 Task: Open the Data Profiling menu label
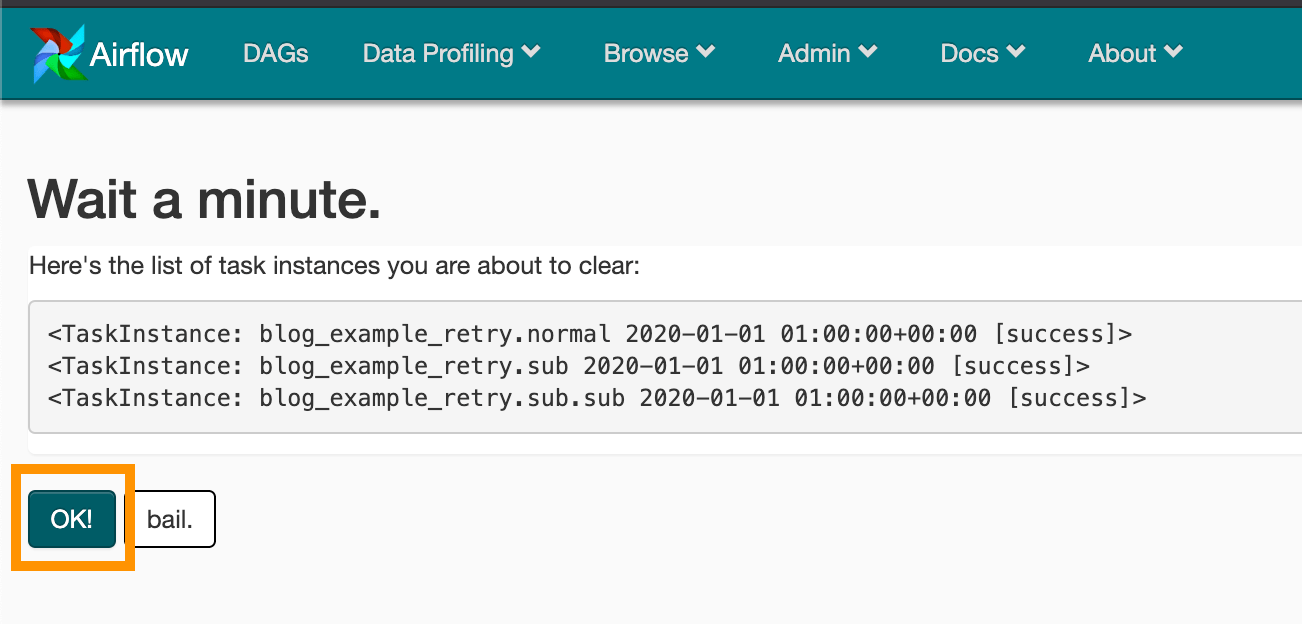click(438, 54)
